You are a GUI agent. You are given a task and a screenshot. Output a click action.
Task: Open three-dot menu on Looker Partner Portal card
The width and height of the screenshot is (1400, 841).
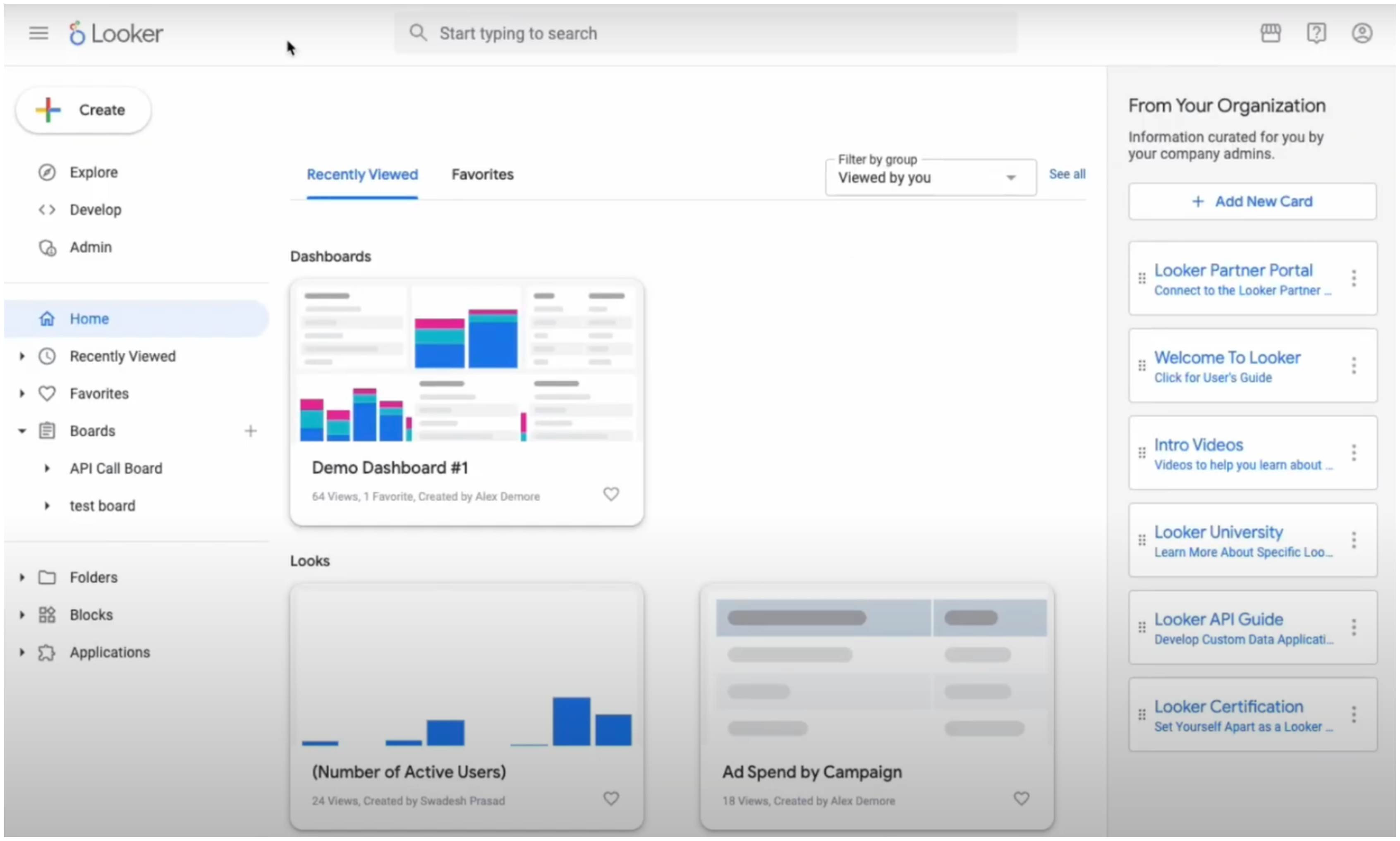pos(1354,278)
